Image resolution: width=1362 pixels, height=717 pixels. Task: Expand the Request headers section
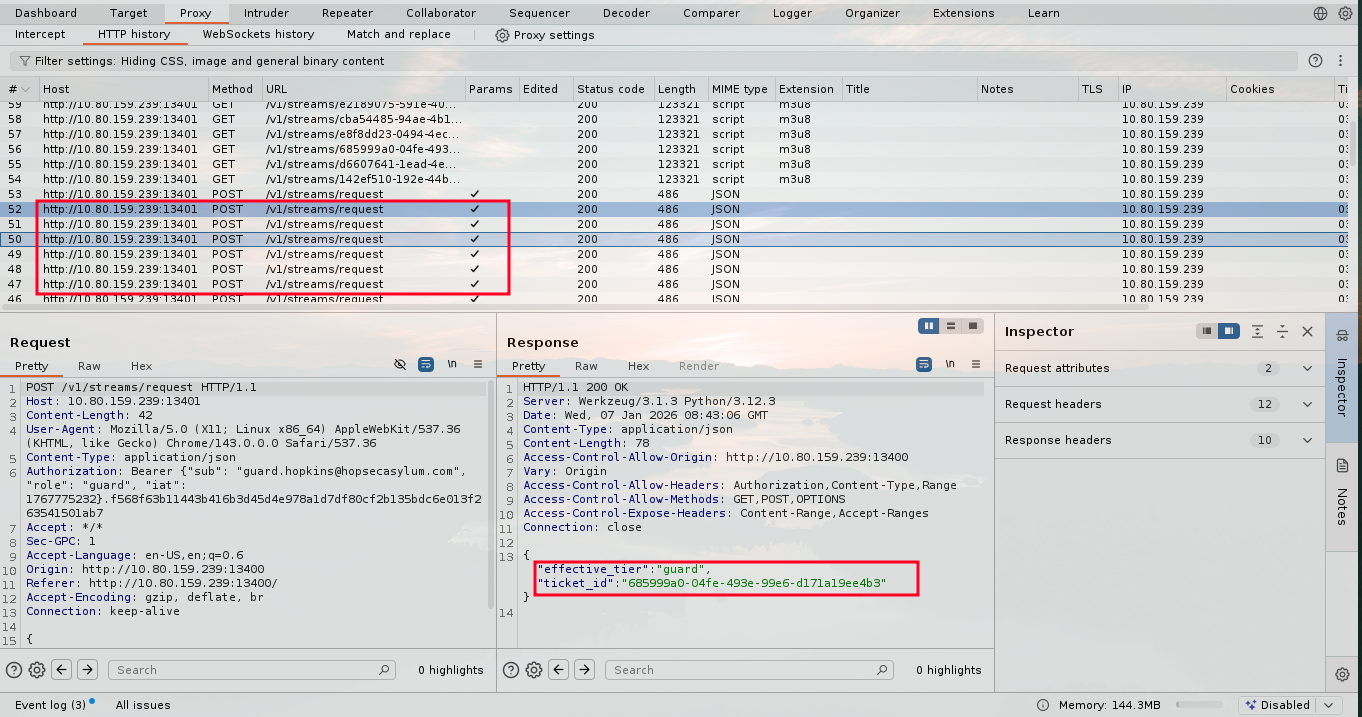(x=1307, y=404)
